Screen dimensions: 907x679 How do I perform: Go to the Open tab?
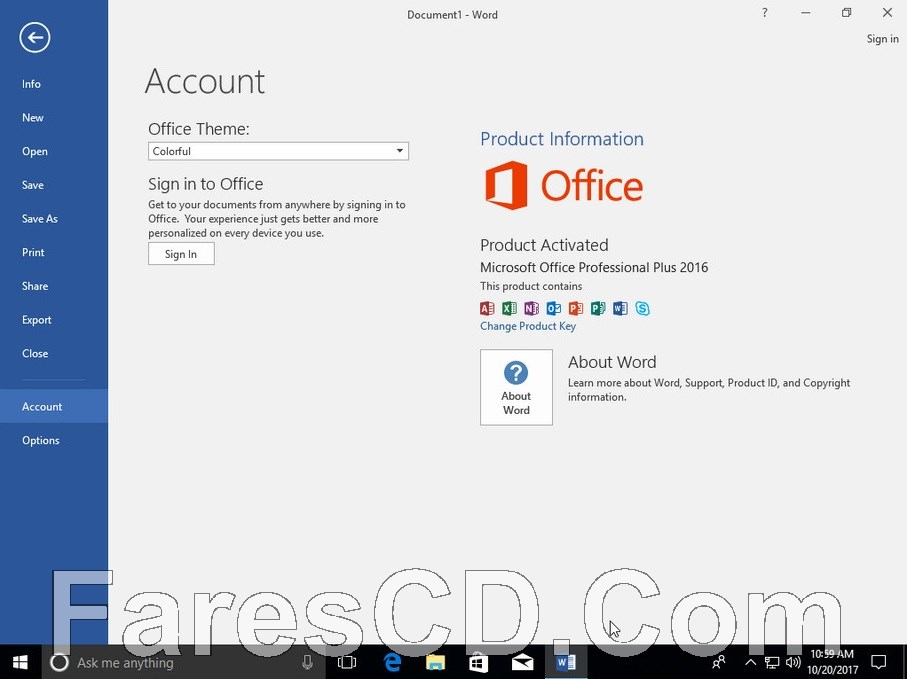click(54, 152)
